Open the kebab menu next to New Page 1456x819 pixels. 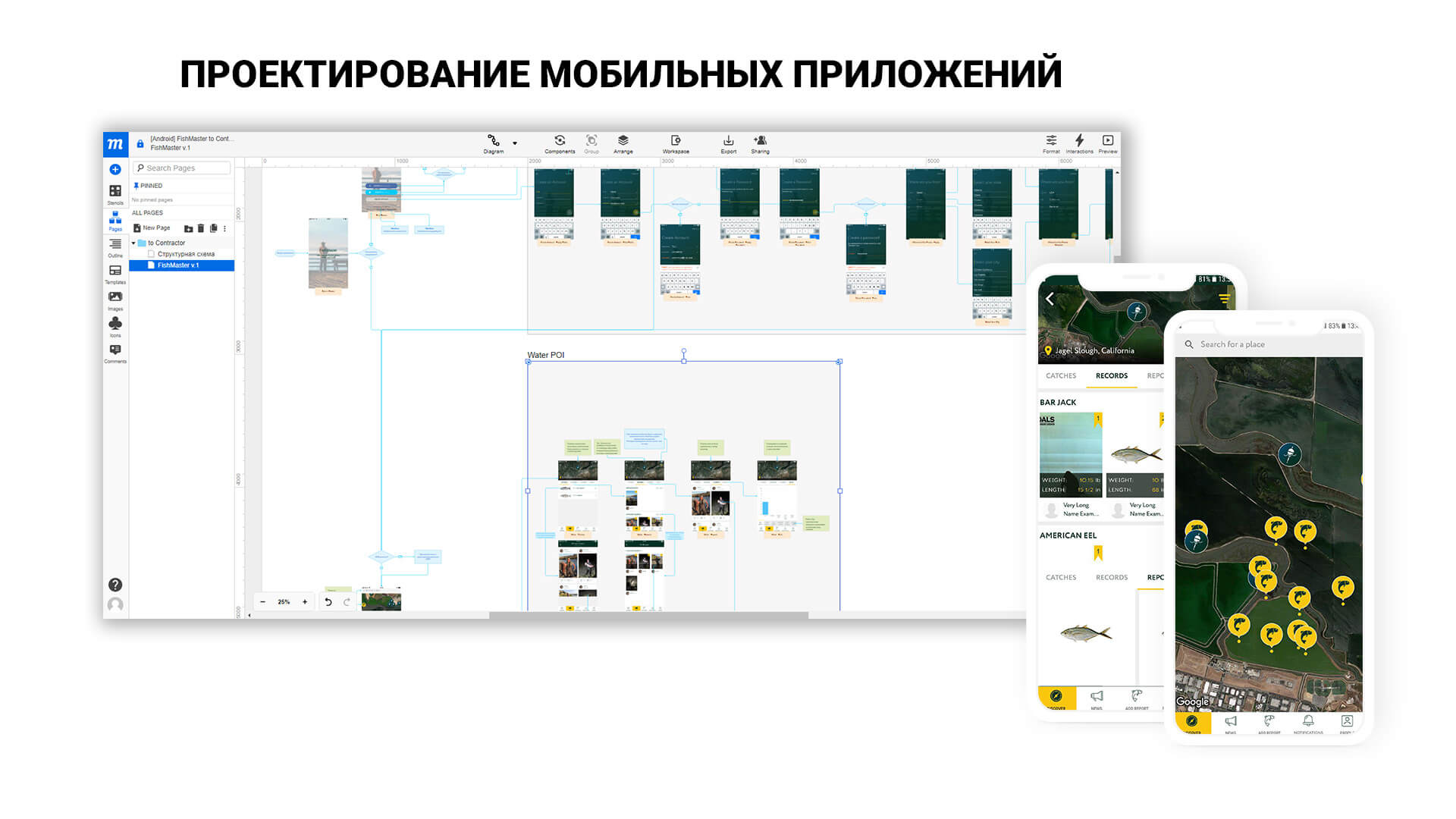pos(224,227)
